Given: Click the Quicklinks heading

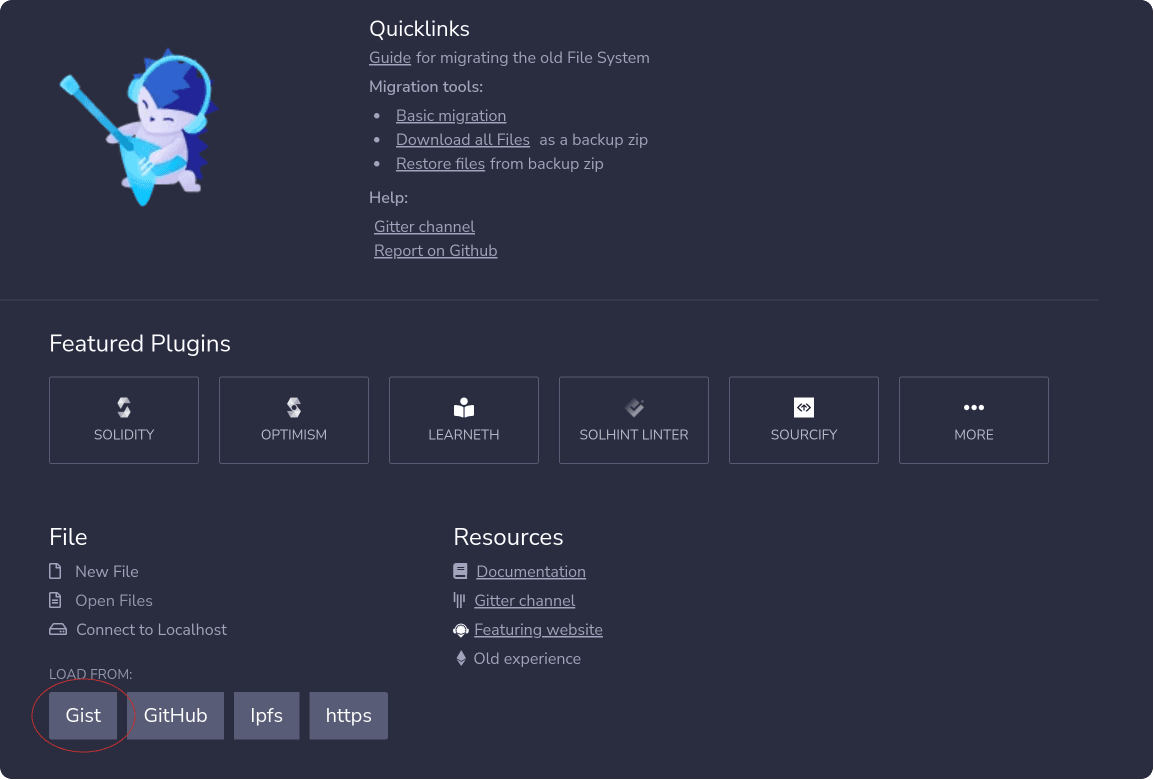Looking at the screenshot, I should tap(420, 29).
